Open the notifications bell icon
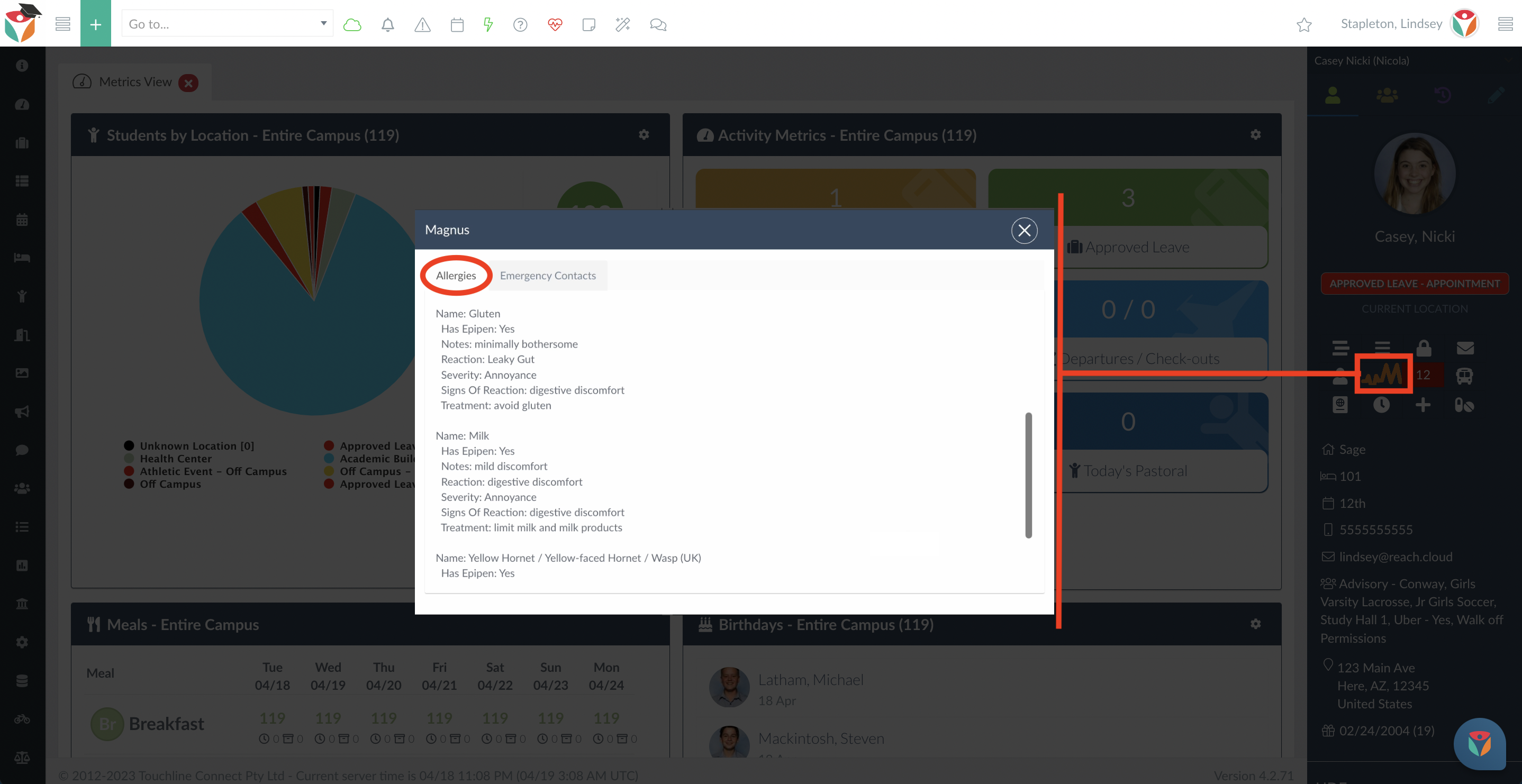 tap(387, 24)
